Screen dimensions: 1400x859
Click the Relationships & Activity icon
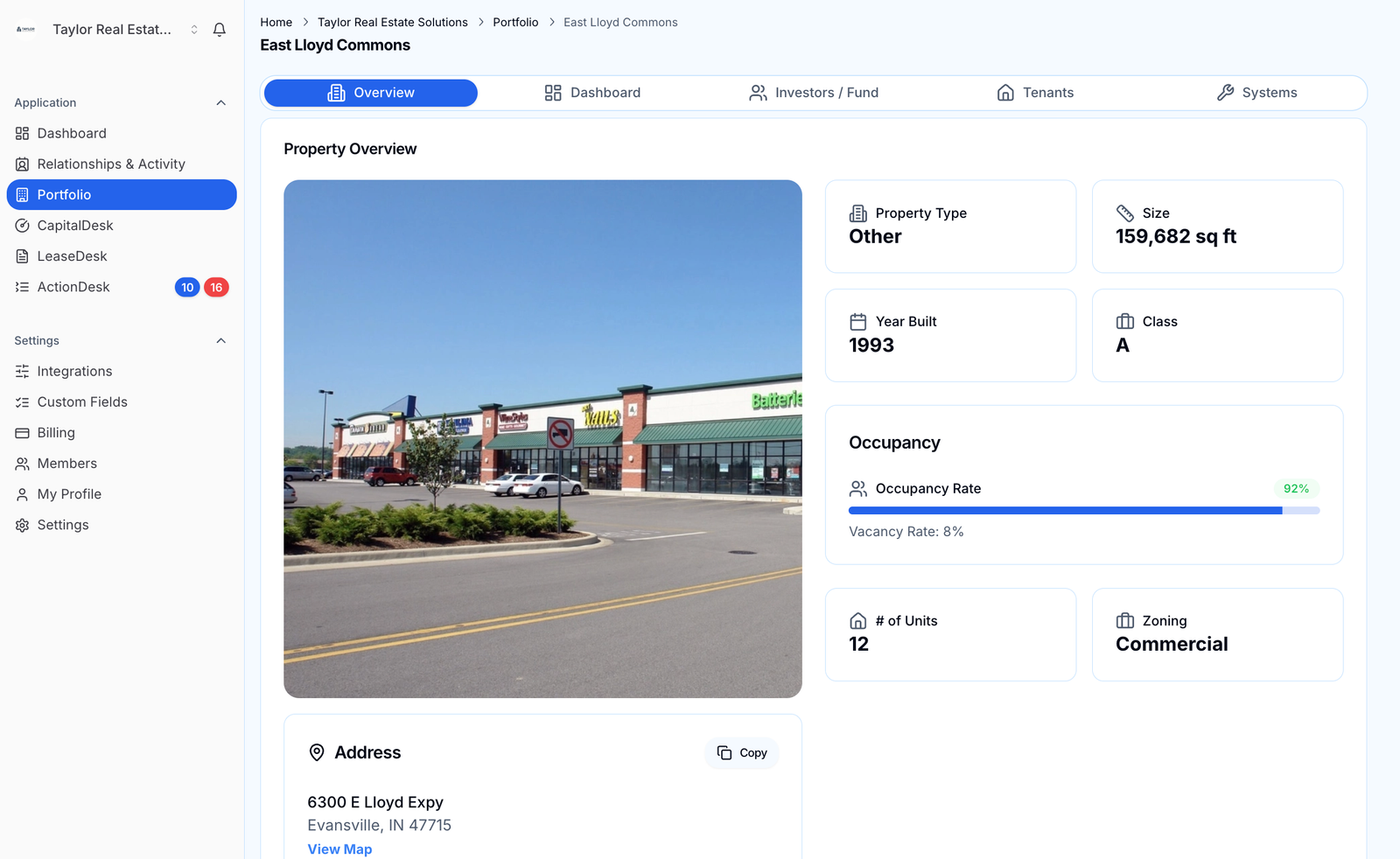click(23, 164)
